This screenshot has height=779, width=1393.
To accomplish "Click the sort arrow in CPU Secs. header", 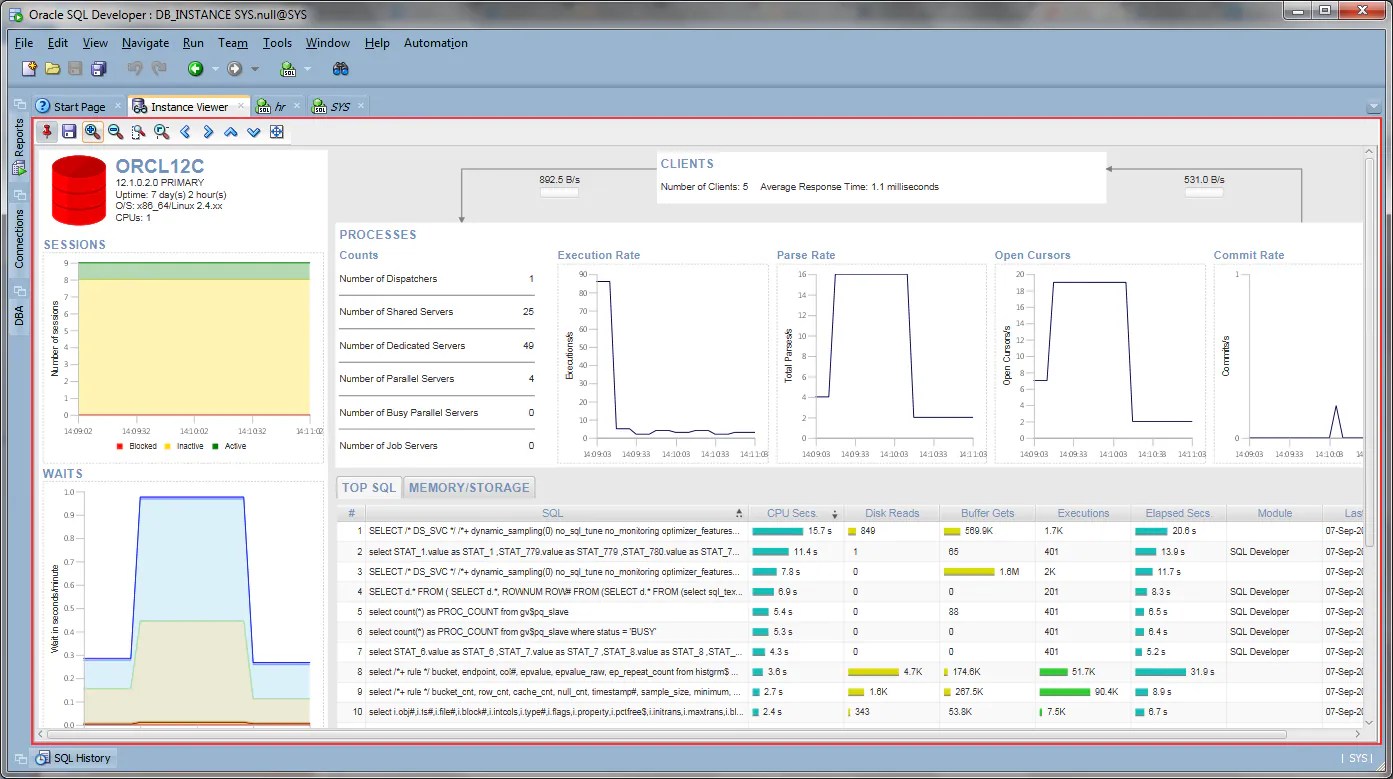I will point(834,513).
